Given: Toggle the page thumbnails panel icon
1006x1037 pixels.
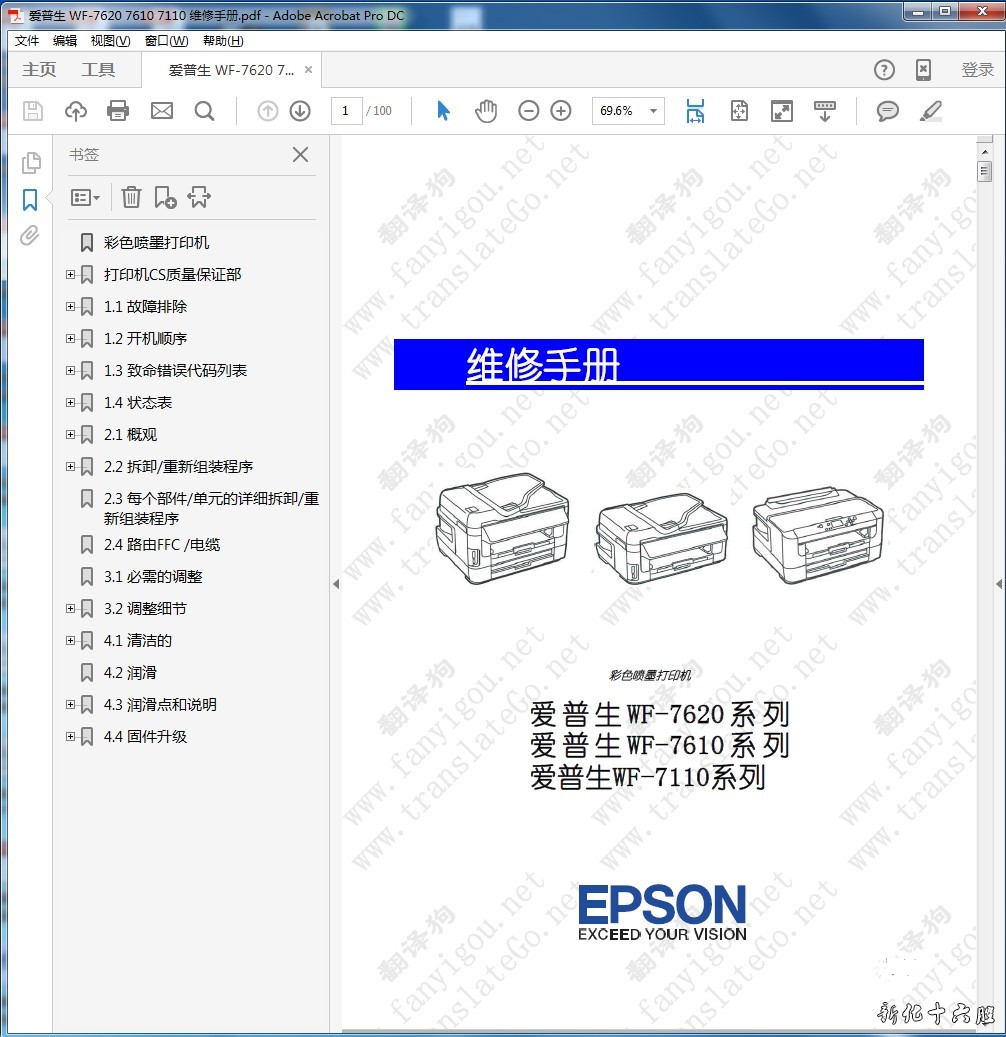Looking at the screenshot, I should (30, 162).
